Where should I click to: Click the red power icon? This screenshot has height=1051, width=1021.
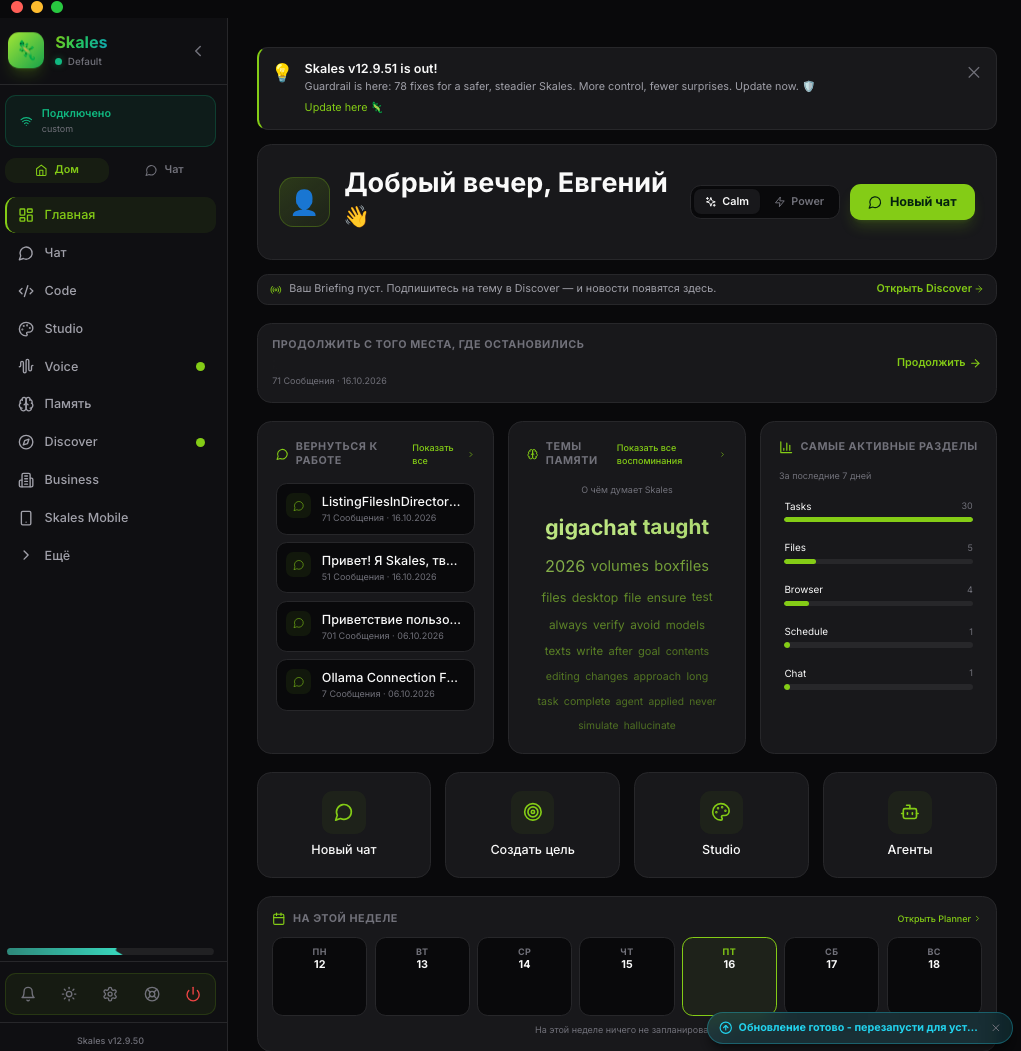[x=193, y=994]
